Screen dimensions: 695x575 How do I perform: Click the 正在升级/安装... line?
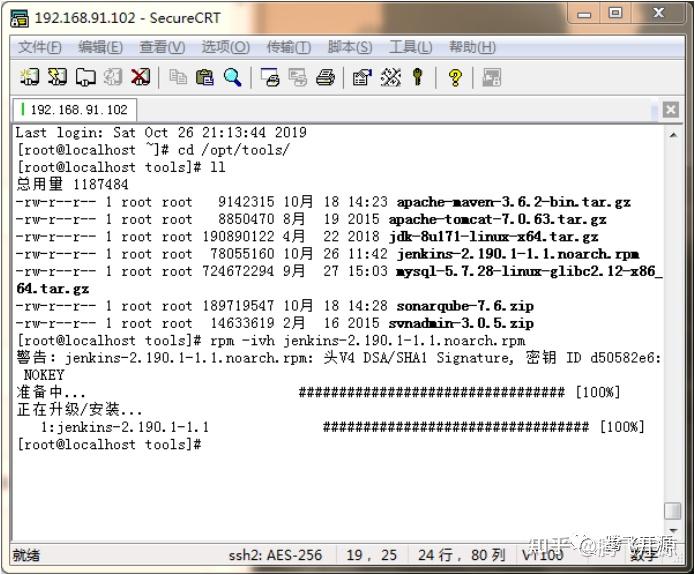point(79,410)
